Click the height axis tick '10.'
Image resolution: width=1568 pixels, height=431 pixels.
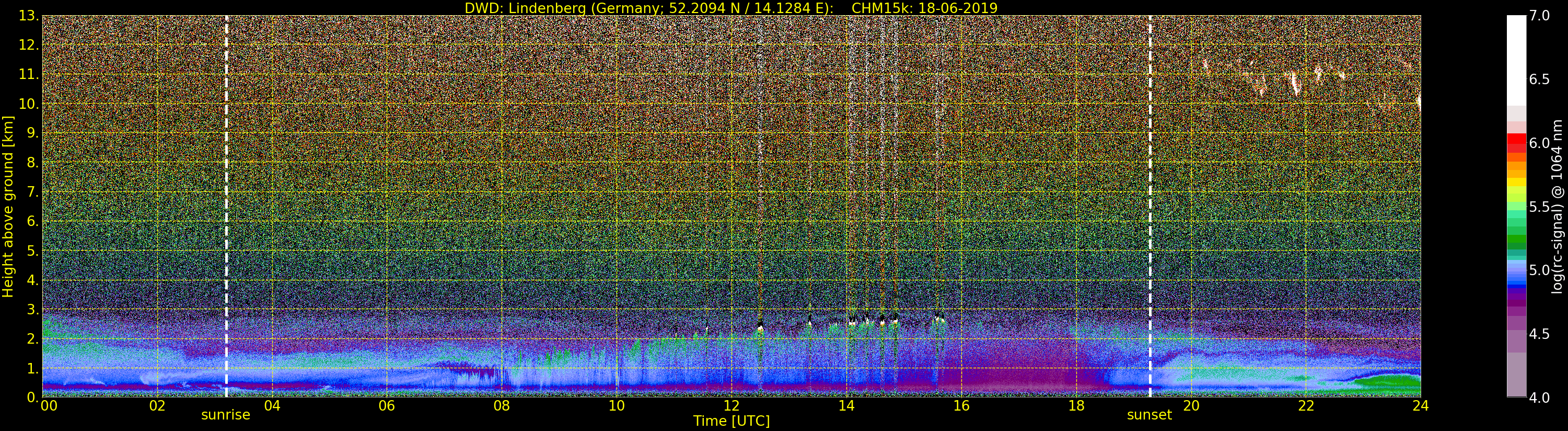pyautogui.click(x=29, y=104)
